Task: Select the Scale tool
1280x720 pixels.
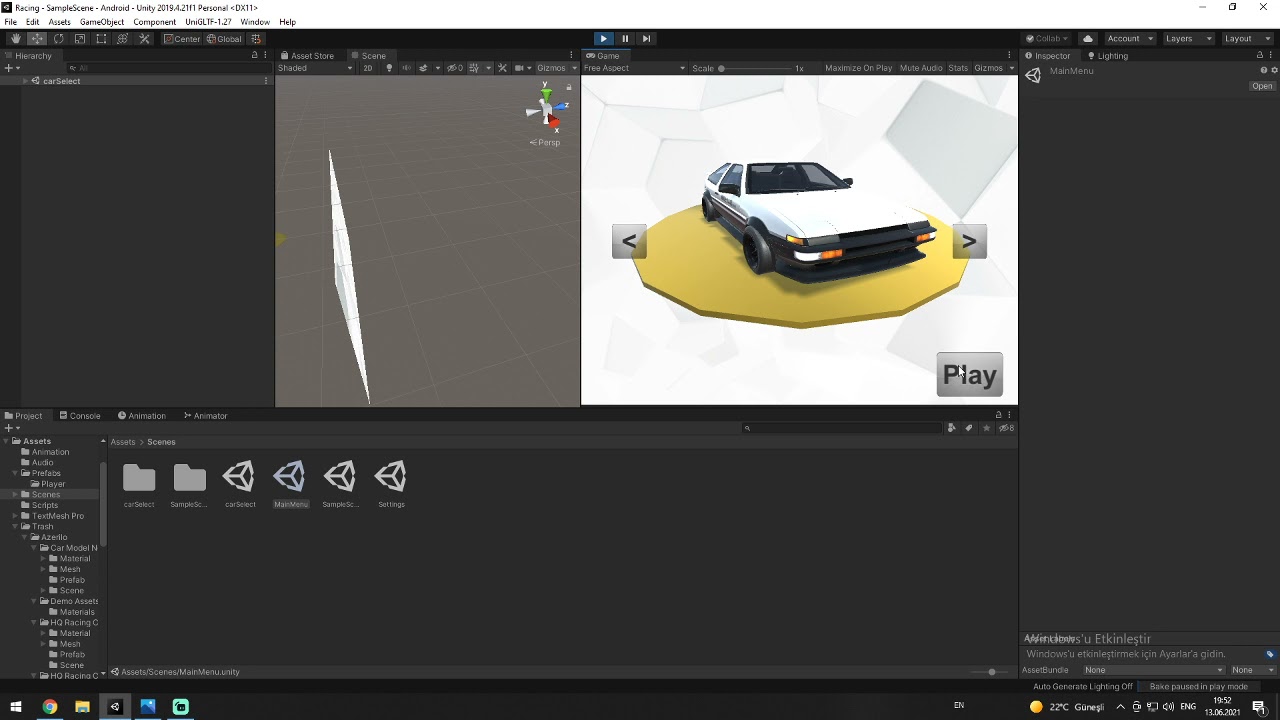Action: tap(80, 38)
